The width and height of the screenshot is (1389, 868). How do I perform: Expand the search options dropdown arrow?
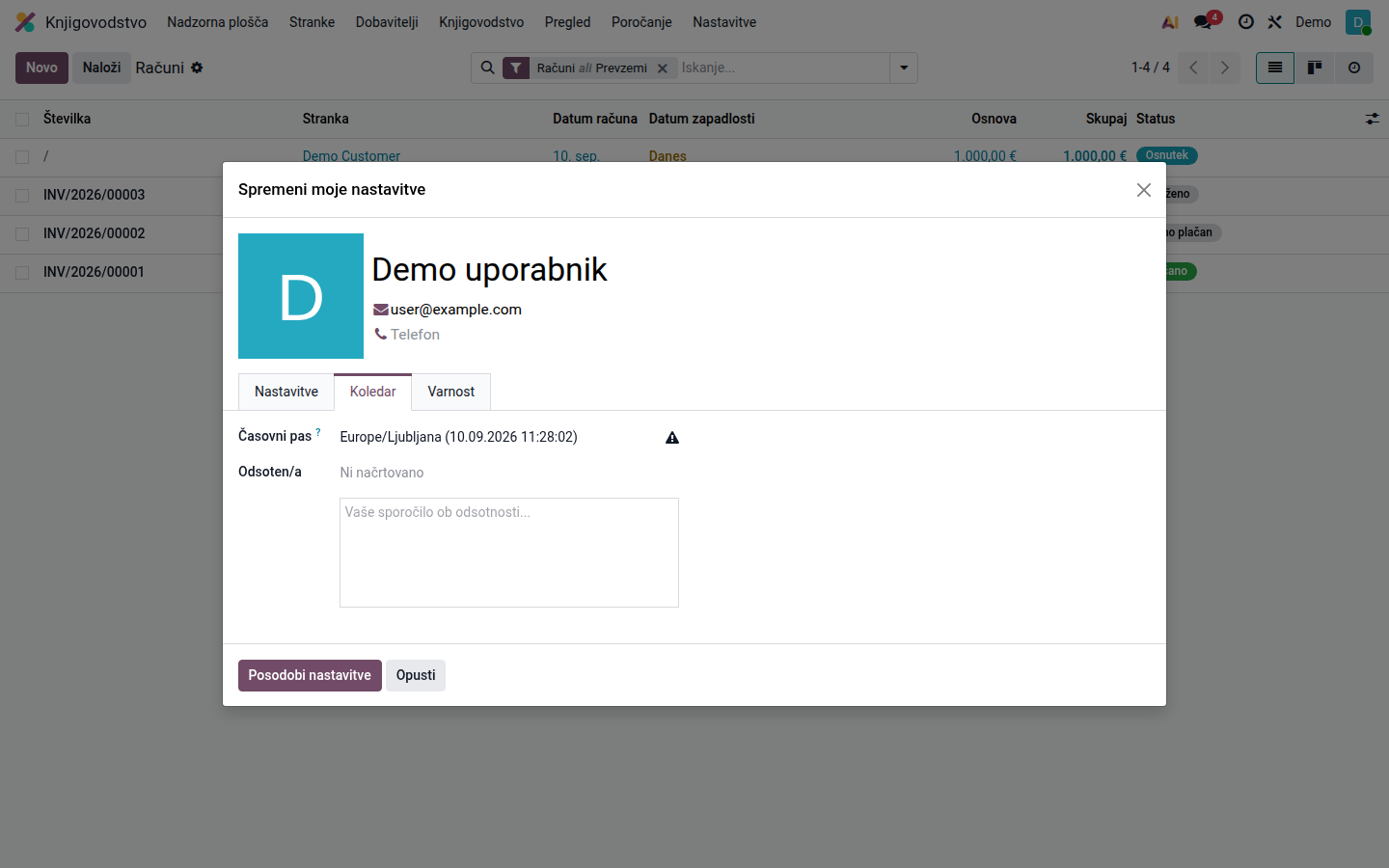pyautogui.click(x=904, y=68)
